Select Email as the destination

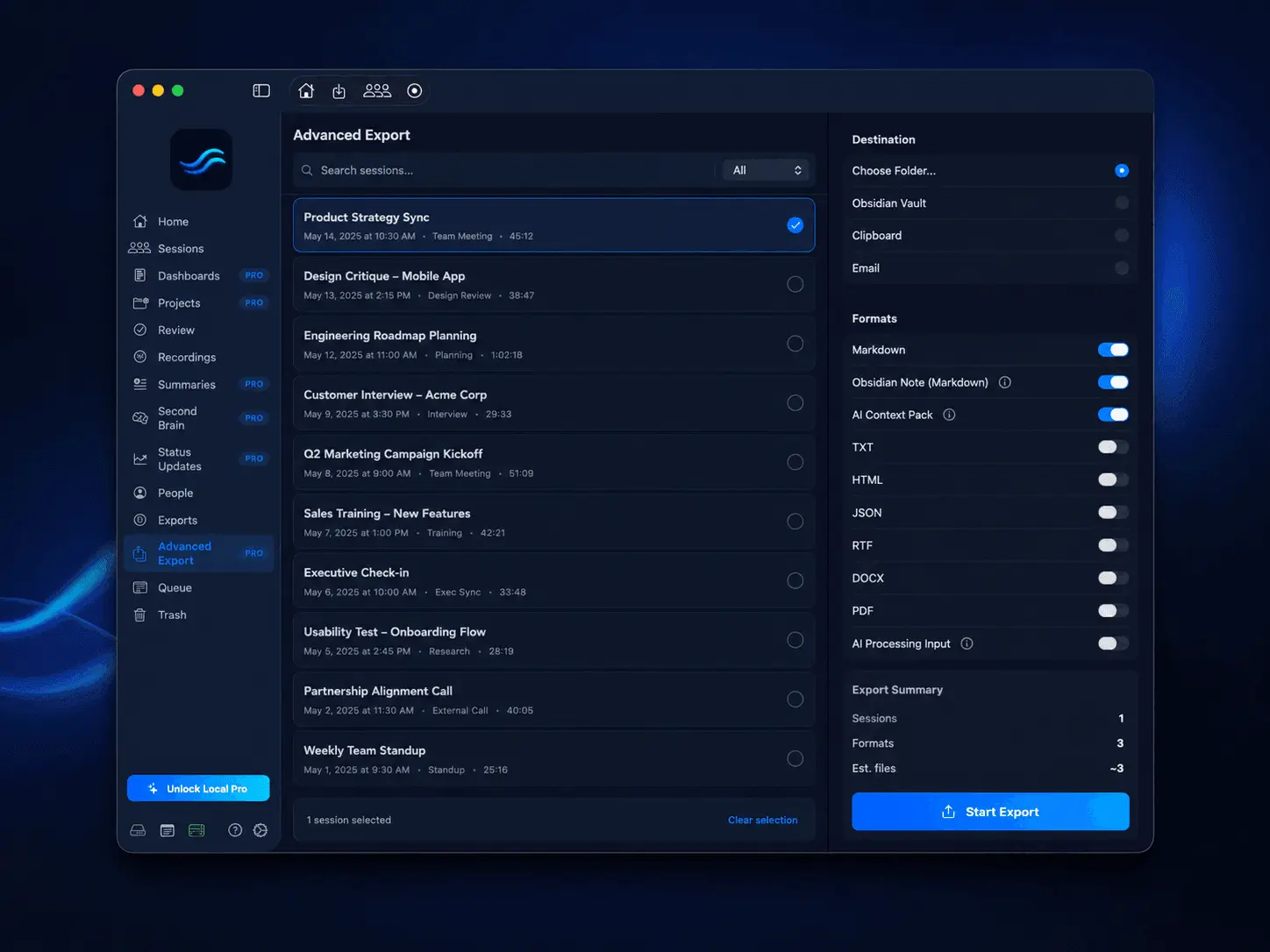click(1122, 268)
